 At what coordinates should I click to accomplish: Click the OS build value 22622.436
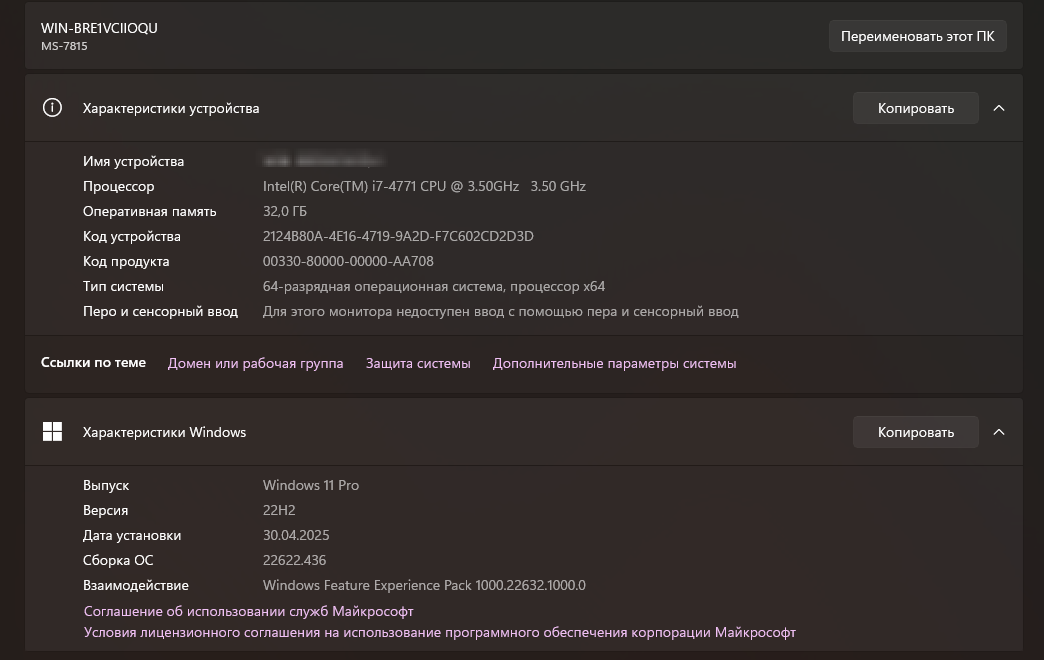click(294, 560)
